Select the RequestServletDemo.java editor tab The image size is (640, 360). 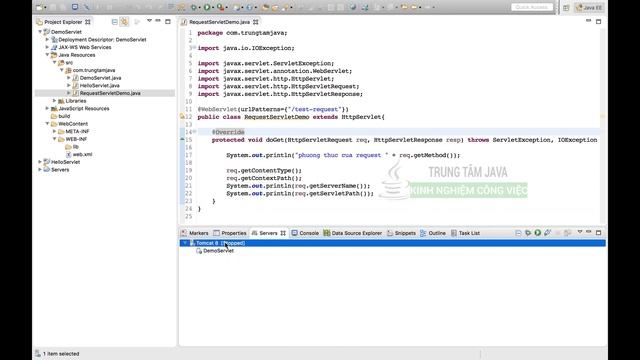[x=219, y=22]
